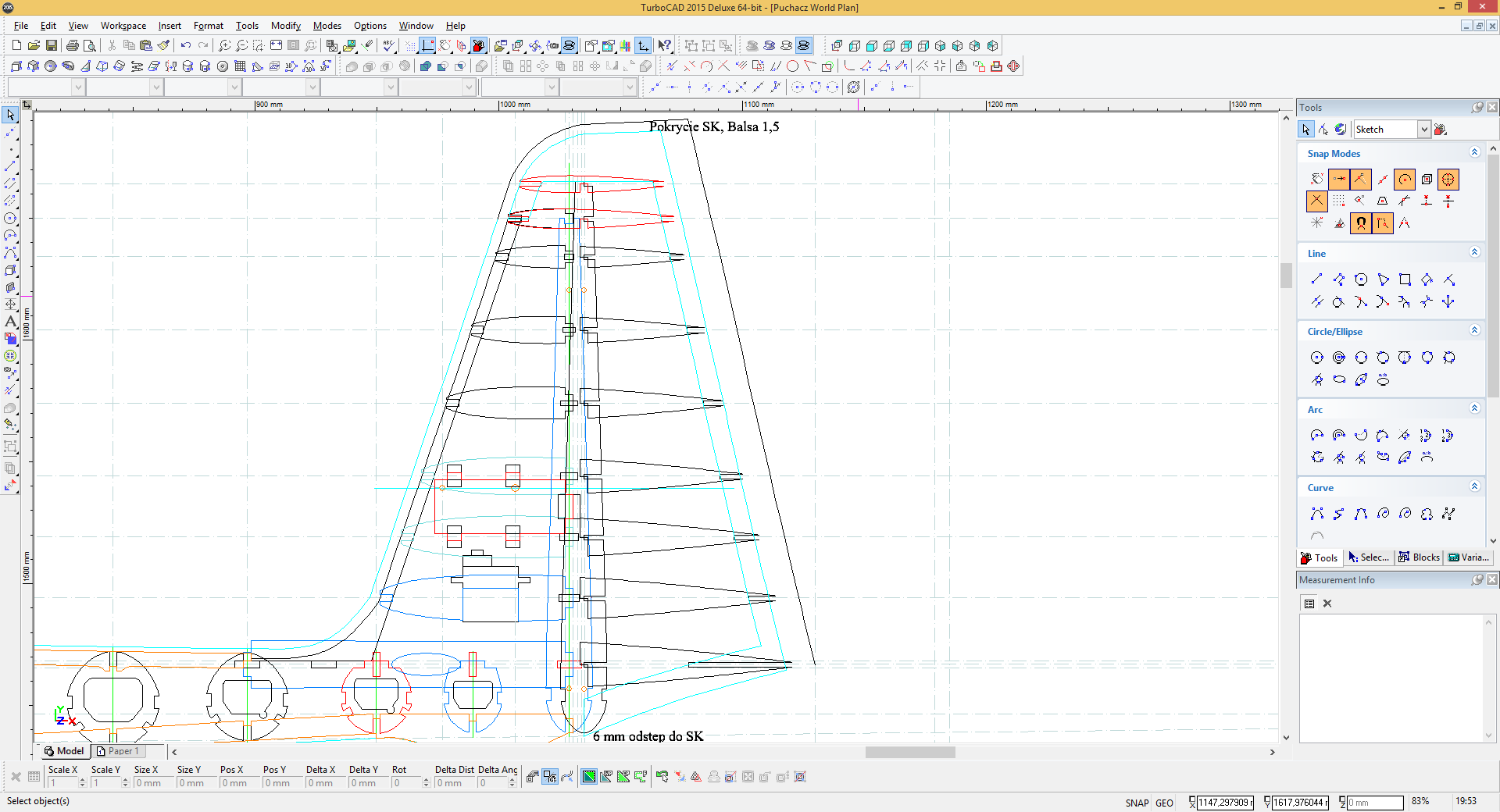Image resolution: width=1500 pixels, height=812 pixels.
Task: Toggle SNAP in the status bar
Action: 1137,803
